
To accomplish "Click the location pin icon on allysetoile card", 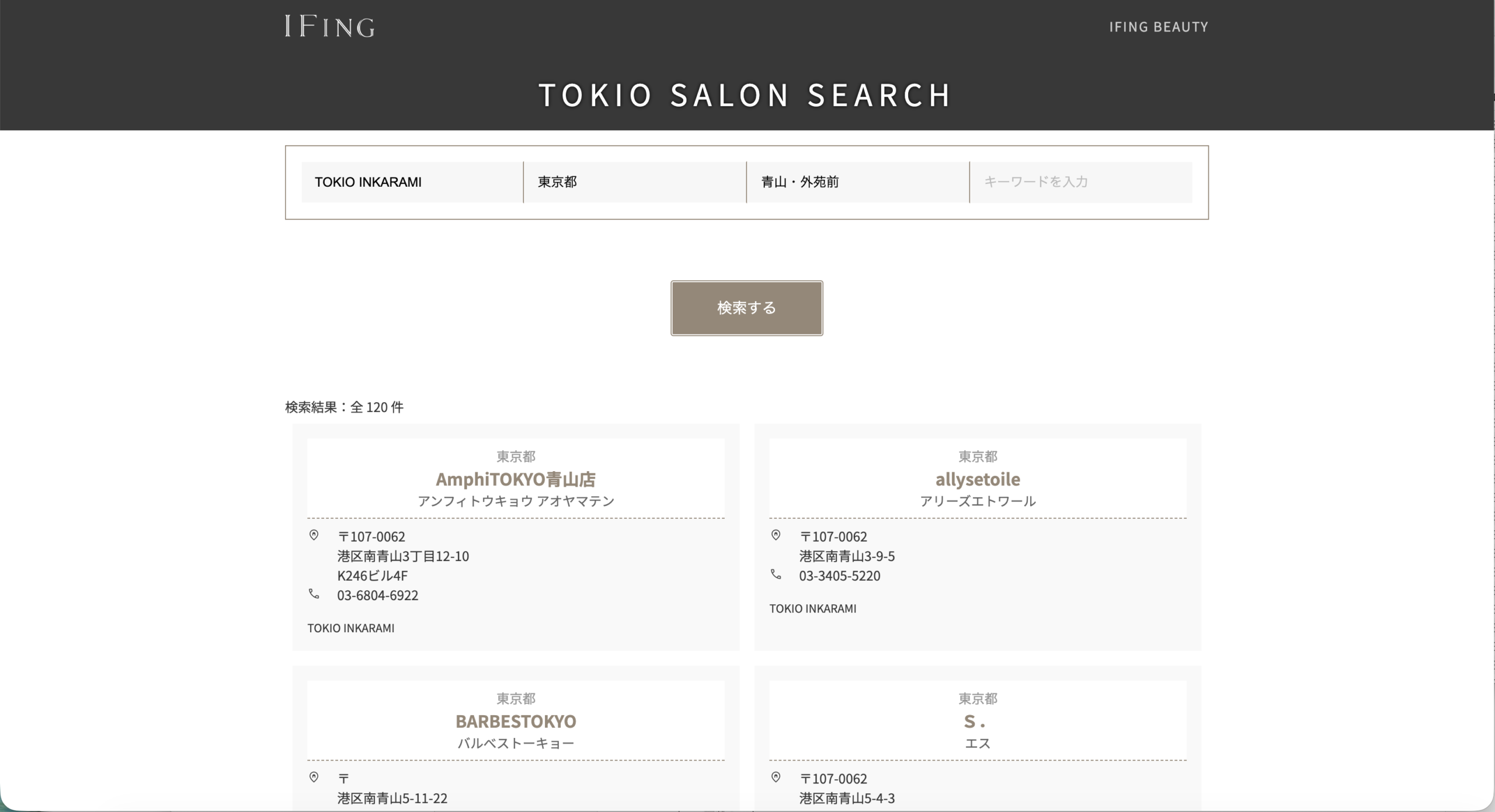I will coord(776,535).
